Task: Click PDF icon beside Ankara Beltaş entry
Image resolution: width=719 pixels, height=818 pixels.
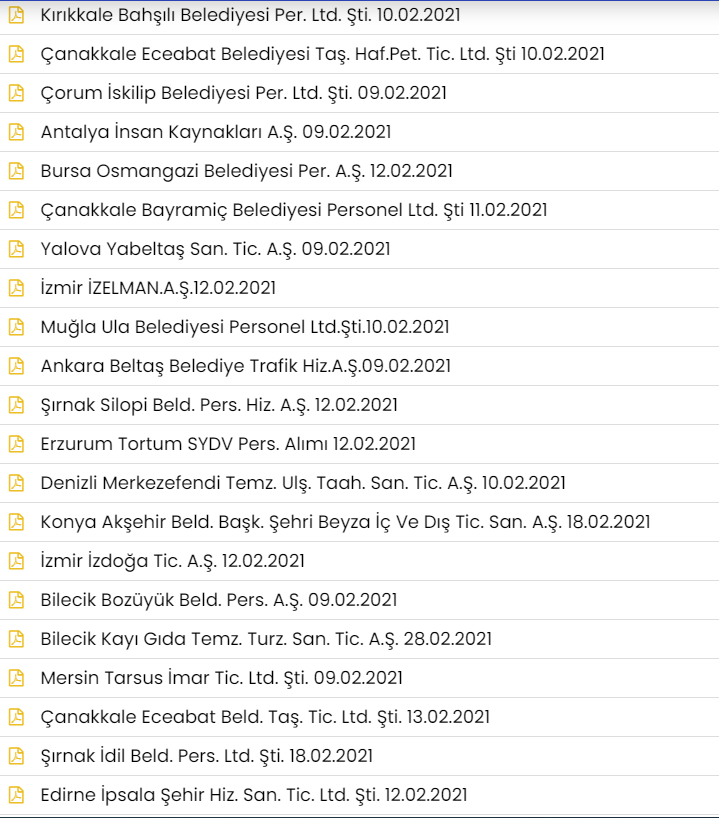Action: [x=16, y=366]
